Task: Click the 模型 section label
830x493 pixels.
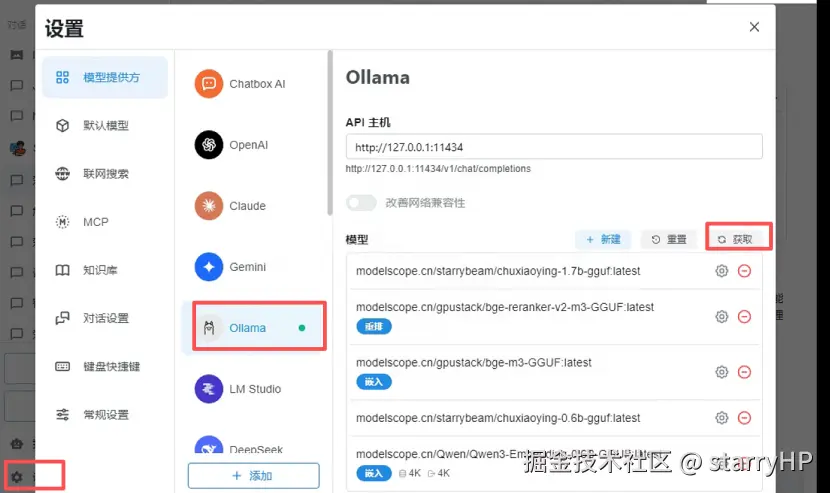Action: (x=357, y=240)
